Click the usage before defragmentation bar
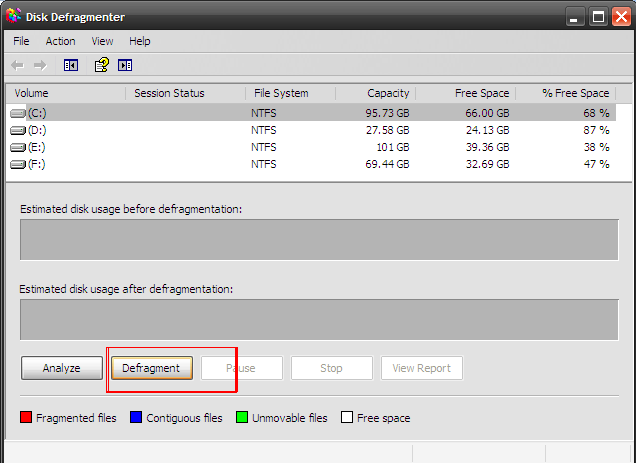 [x=319, y=240]
